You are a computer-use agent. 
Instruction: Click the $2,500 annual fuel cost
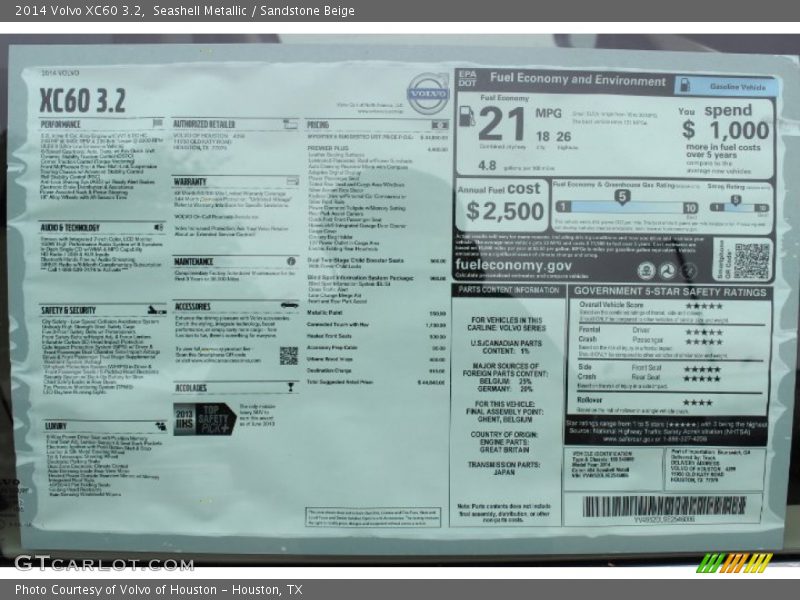pos(505,211)
